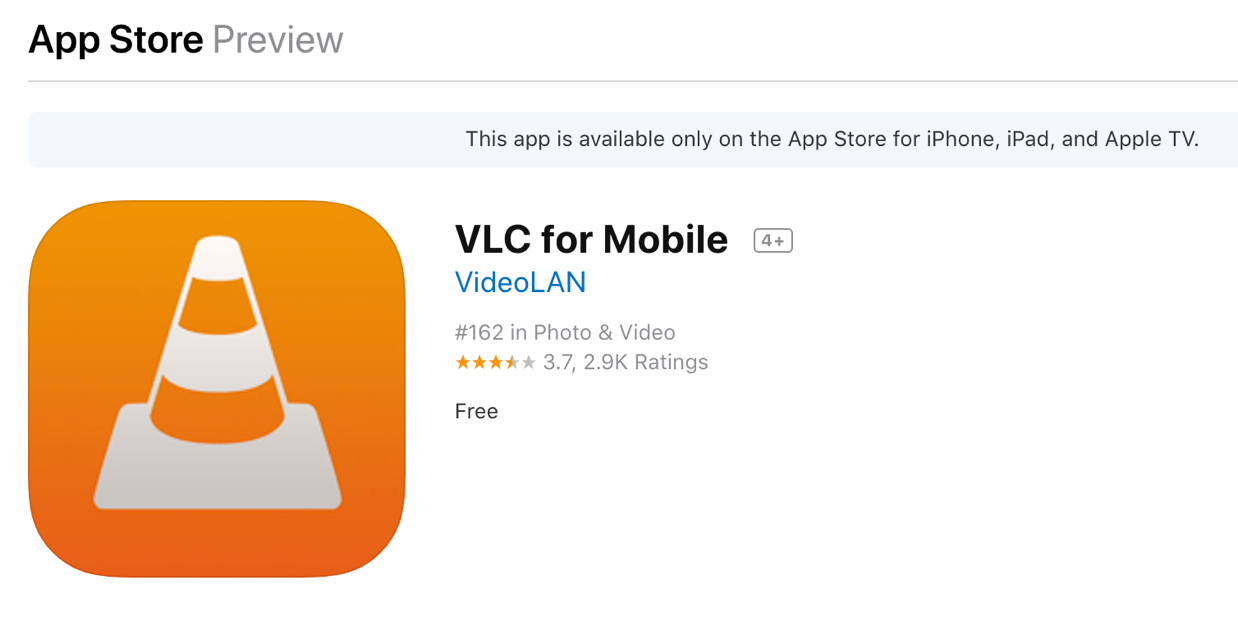This screenshot has width=1238, height=617.
Task: Click the 3.7, 2.9K Ratings text
Action: [625, 362]
